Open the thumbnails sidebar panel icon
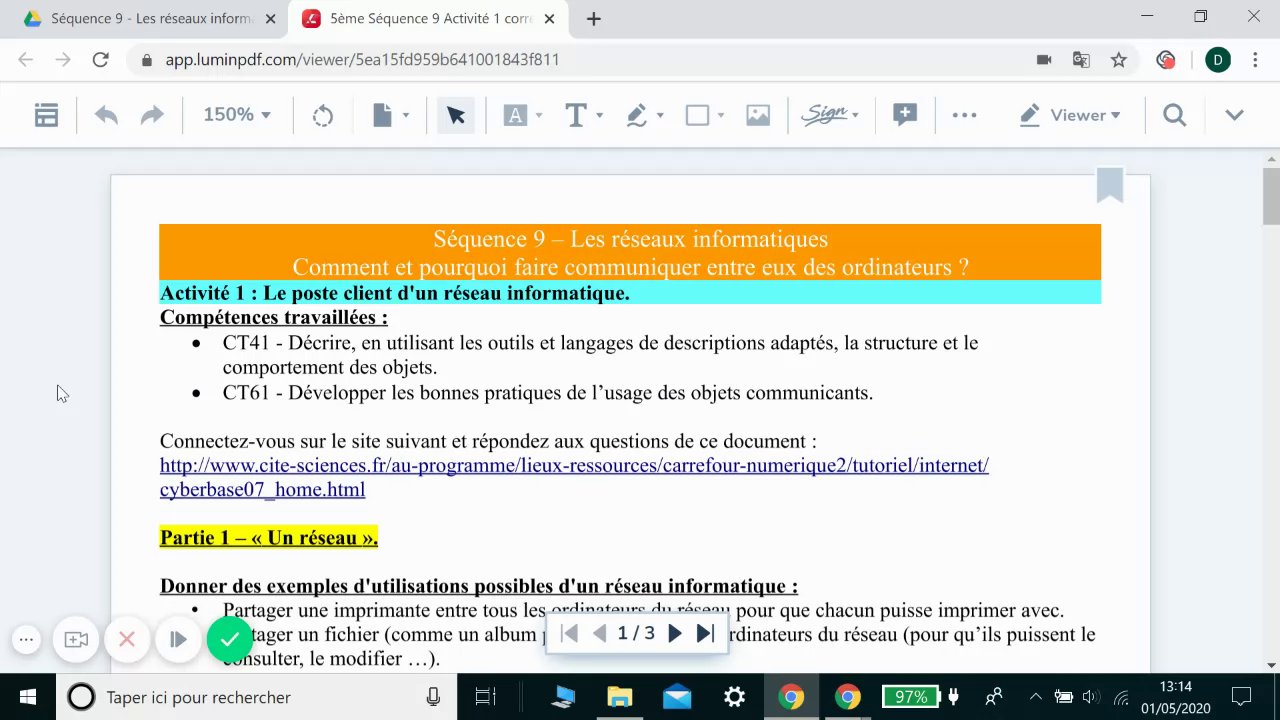This screenshot has width=1280, height=720. pyautogui.click(x=46, y=115)
